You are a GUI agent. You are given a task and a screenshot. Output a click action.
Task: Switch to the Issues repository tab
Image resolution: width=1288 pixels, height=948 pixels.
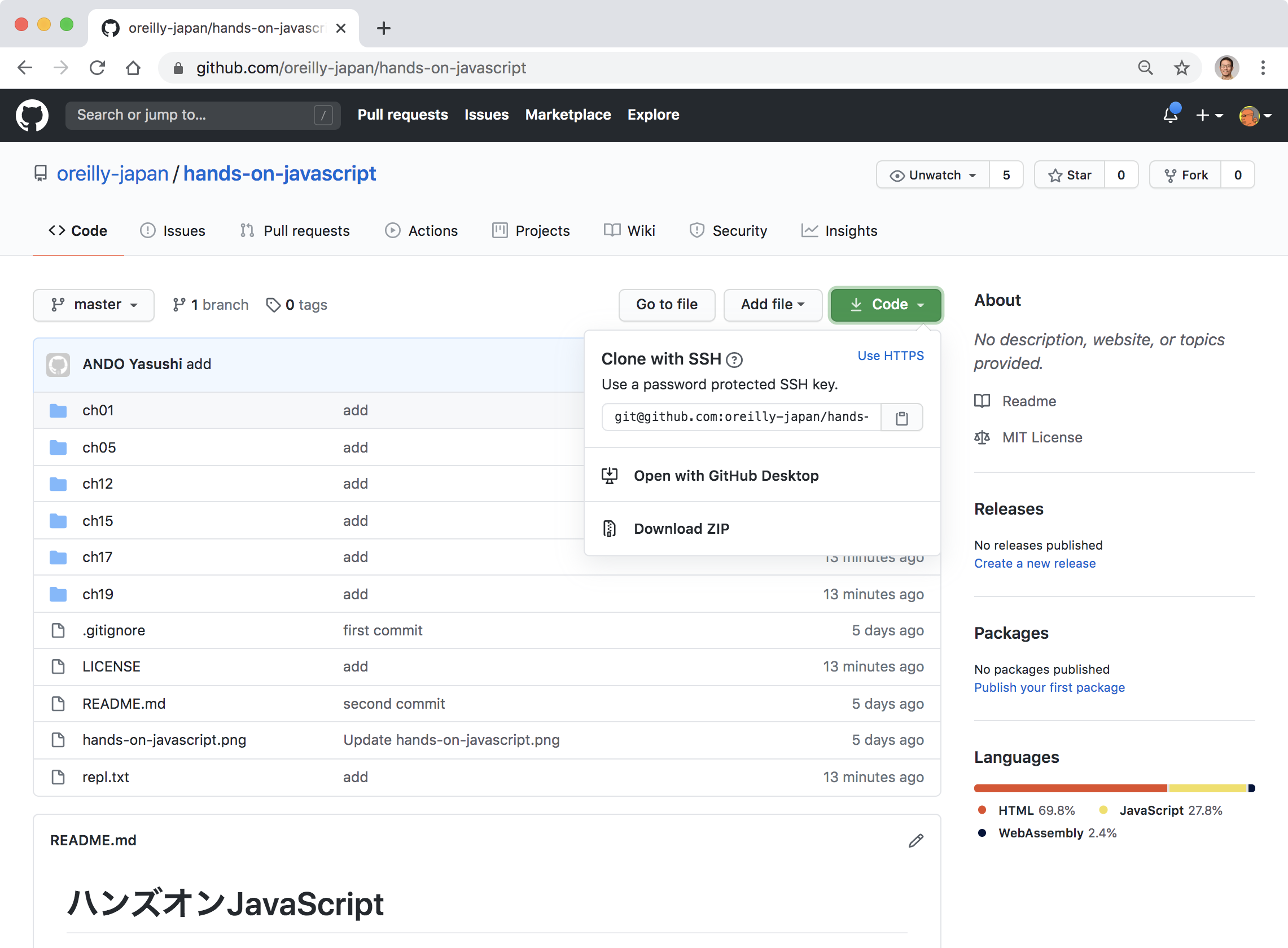tap(173, 231)
